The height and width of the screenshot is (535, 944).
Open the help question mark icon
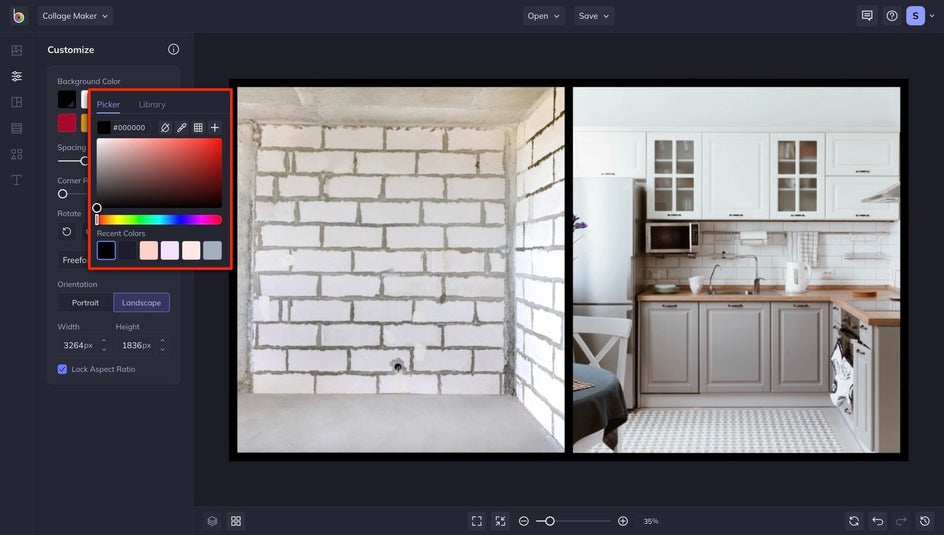click(892, 16)
